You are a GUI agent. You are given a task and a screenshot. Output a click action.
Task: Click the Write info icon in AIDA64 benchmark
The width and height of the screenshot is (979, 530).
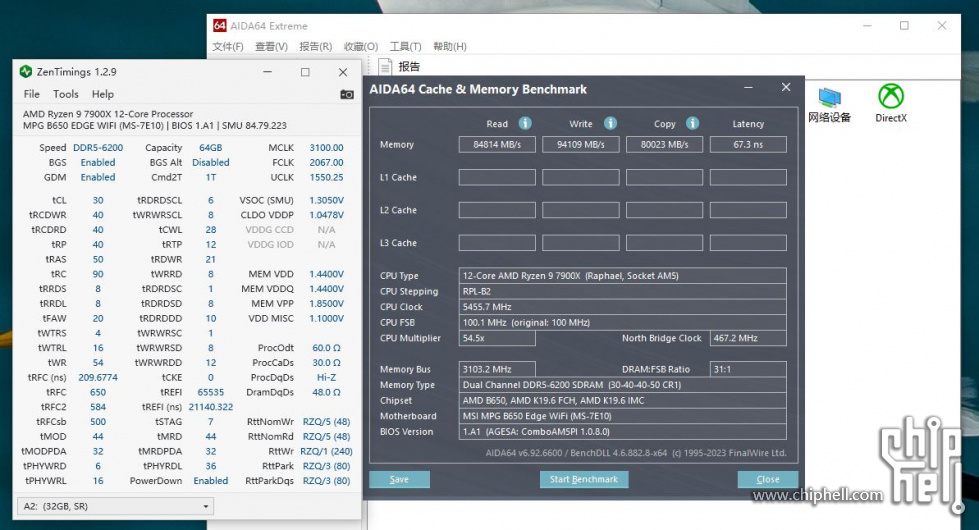(x=610, y=123)
